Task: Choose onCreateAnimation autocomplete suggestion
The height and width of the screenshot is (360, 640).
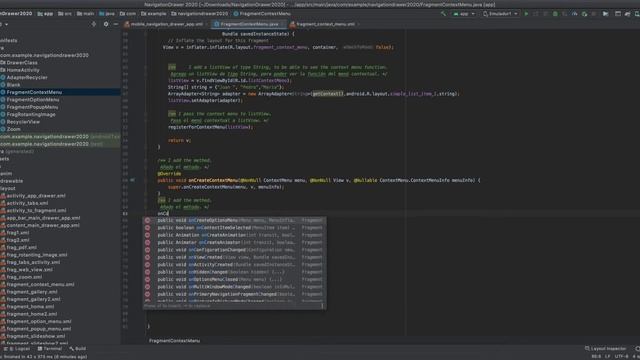Action: pos(234,235)
